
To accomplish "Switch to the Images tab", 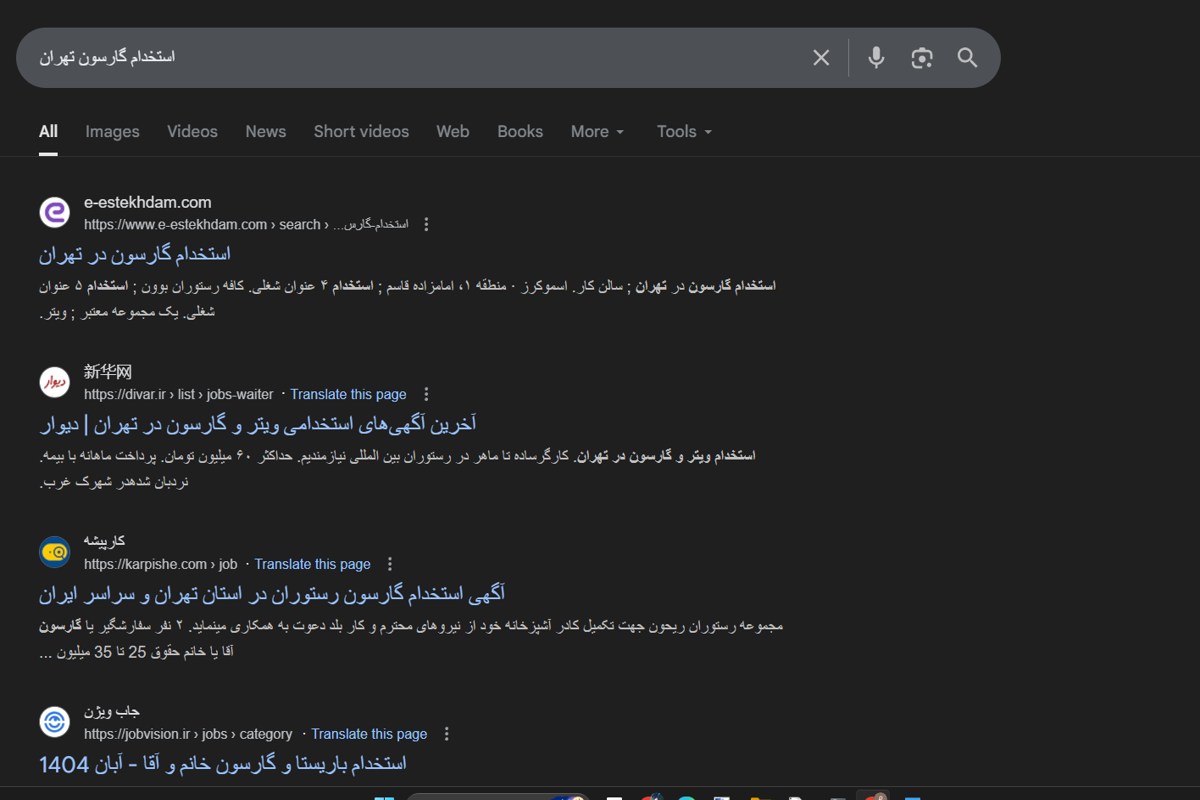I will (x=112, y=131).
